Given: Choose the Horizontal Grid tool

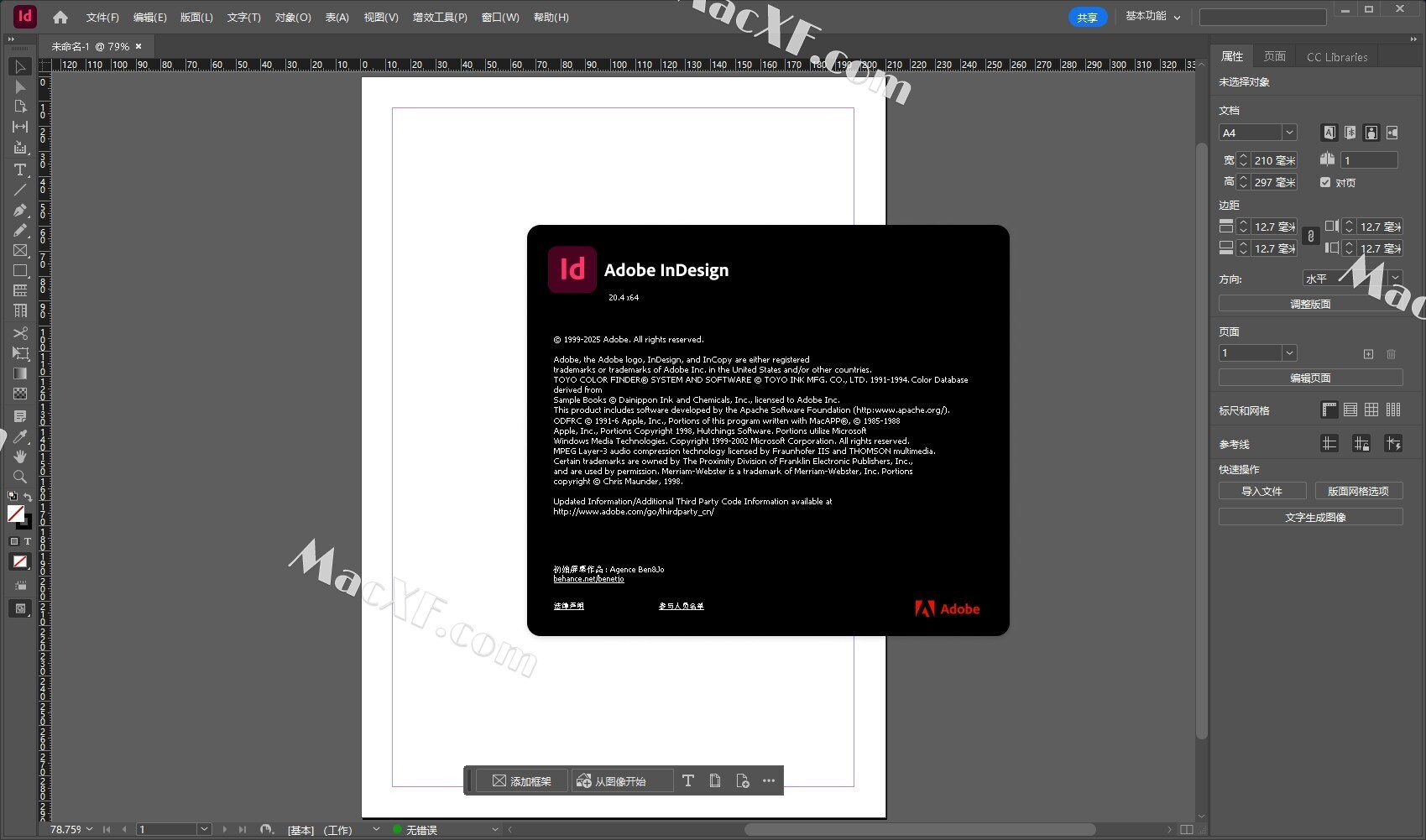Looking at the screenshot, I should (x=20, y=290).
